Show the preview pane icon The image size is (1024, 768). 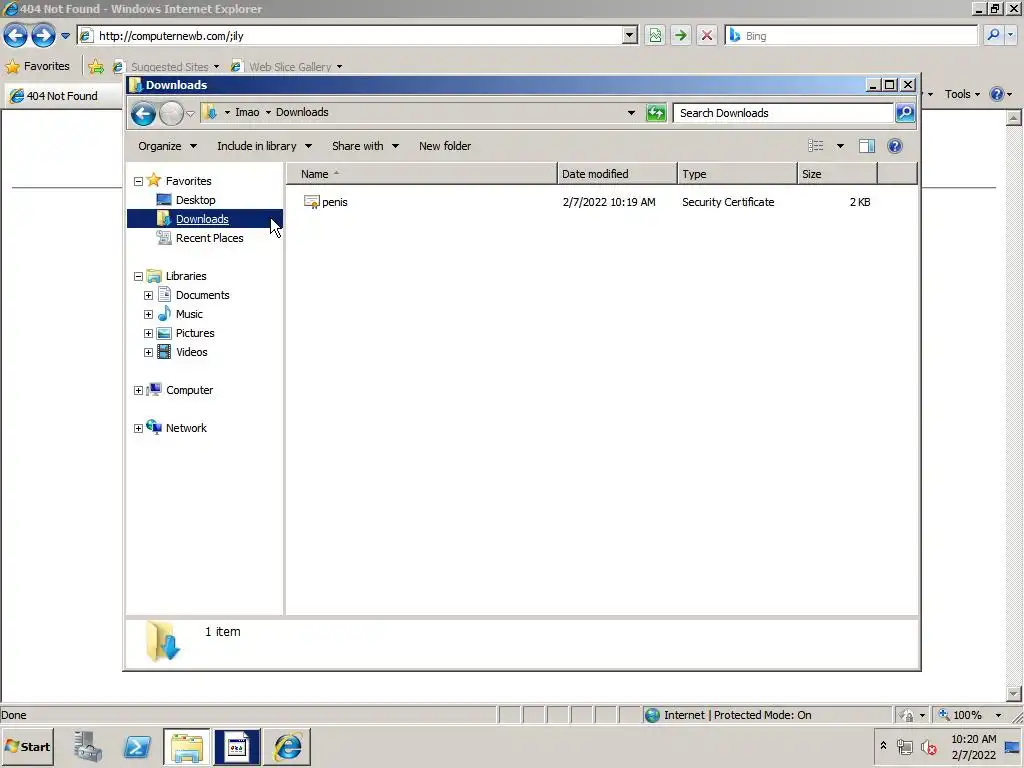coord(867,146)
